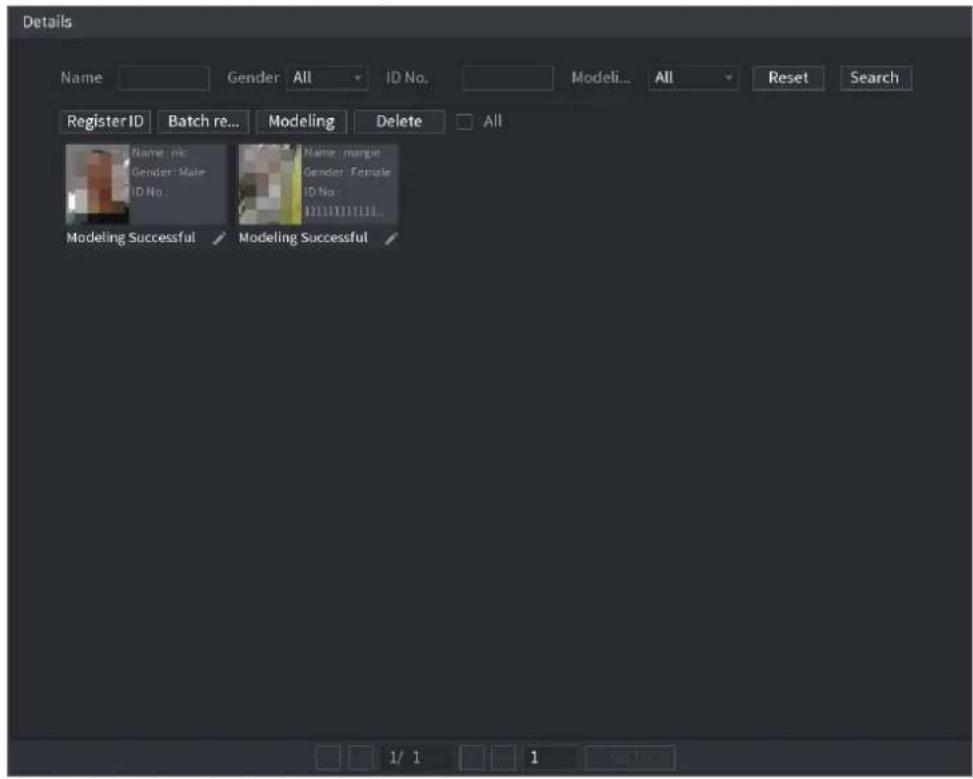
Task: Go to the next page arrow button
Action: pyautogui.click(x=472, y=758)
